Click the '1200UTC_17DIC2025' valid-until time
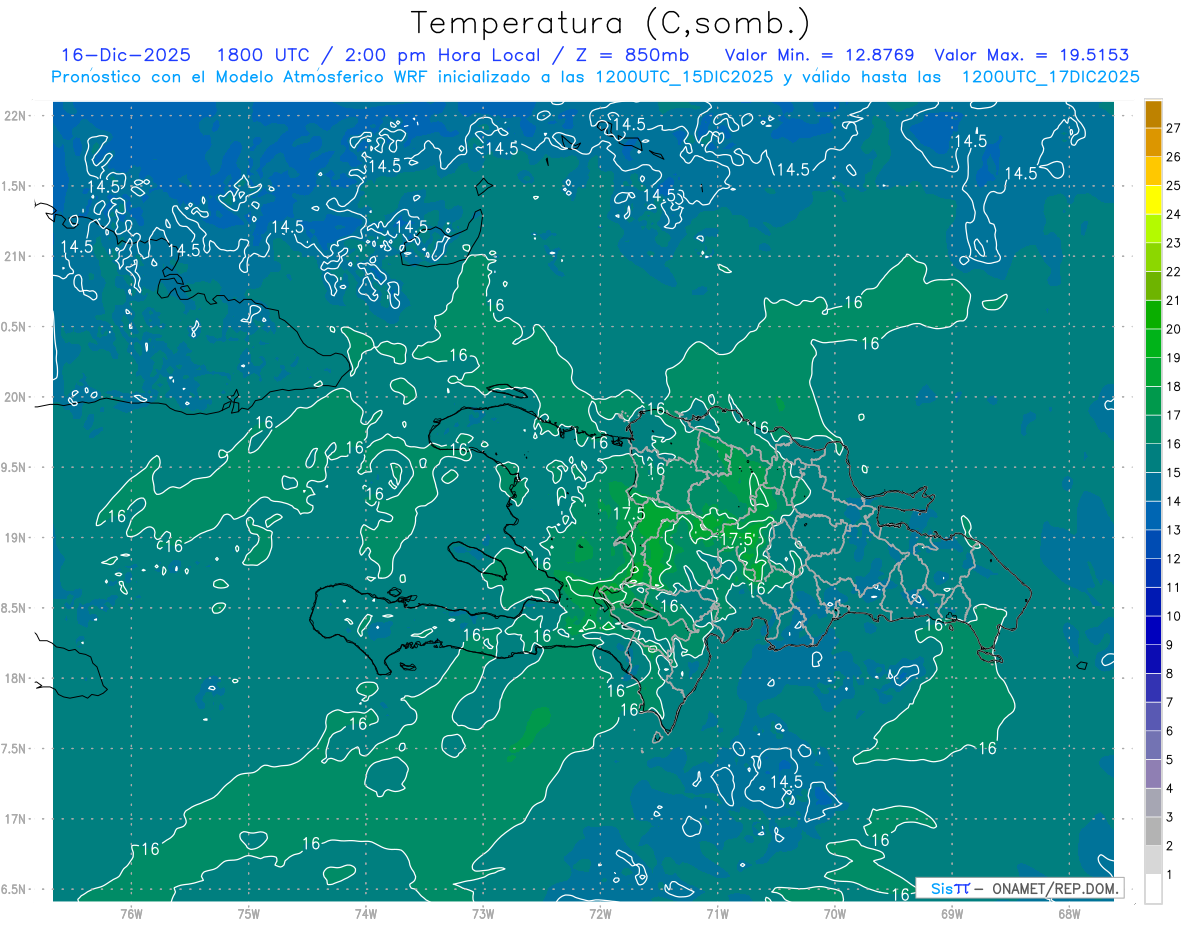 click(1051, 77)
